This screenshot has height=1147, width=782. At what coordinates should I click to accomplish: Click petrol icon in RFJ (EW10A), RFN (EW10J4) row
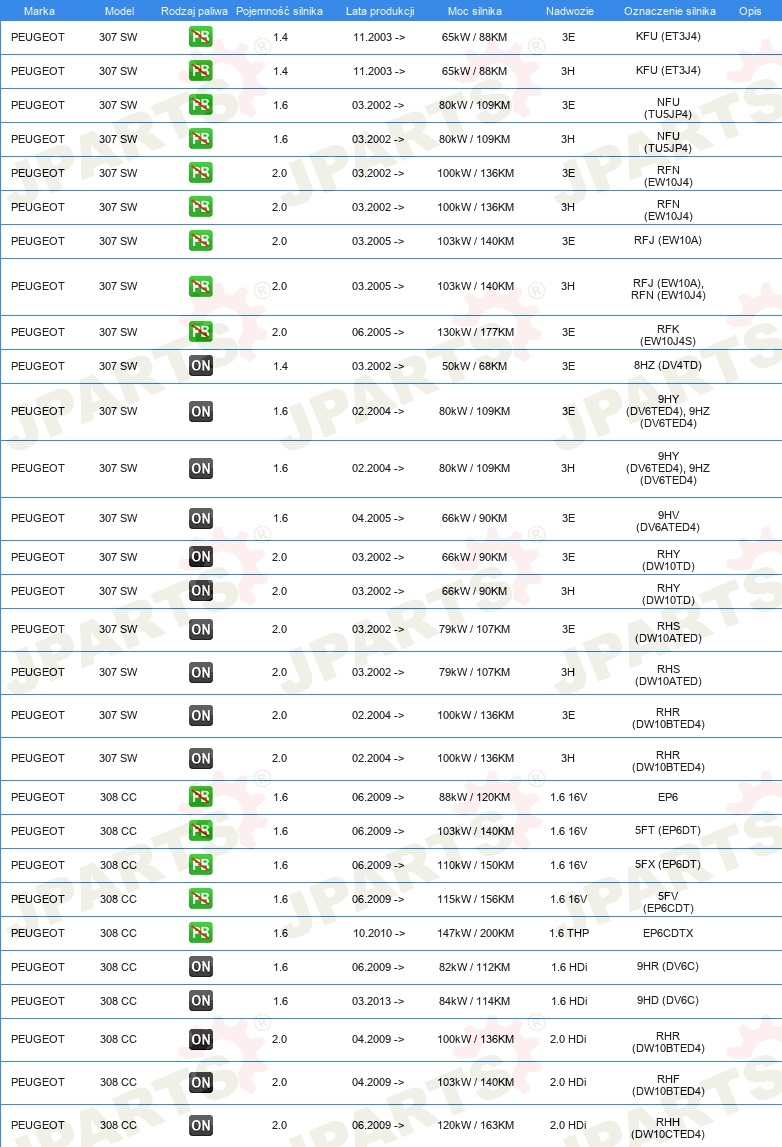[200, 287]
